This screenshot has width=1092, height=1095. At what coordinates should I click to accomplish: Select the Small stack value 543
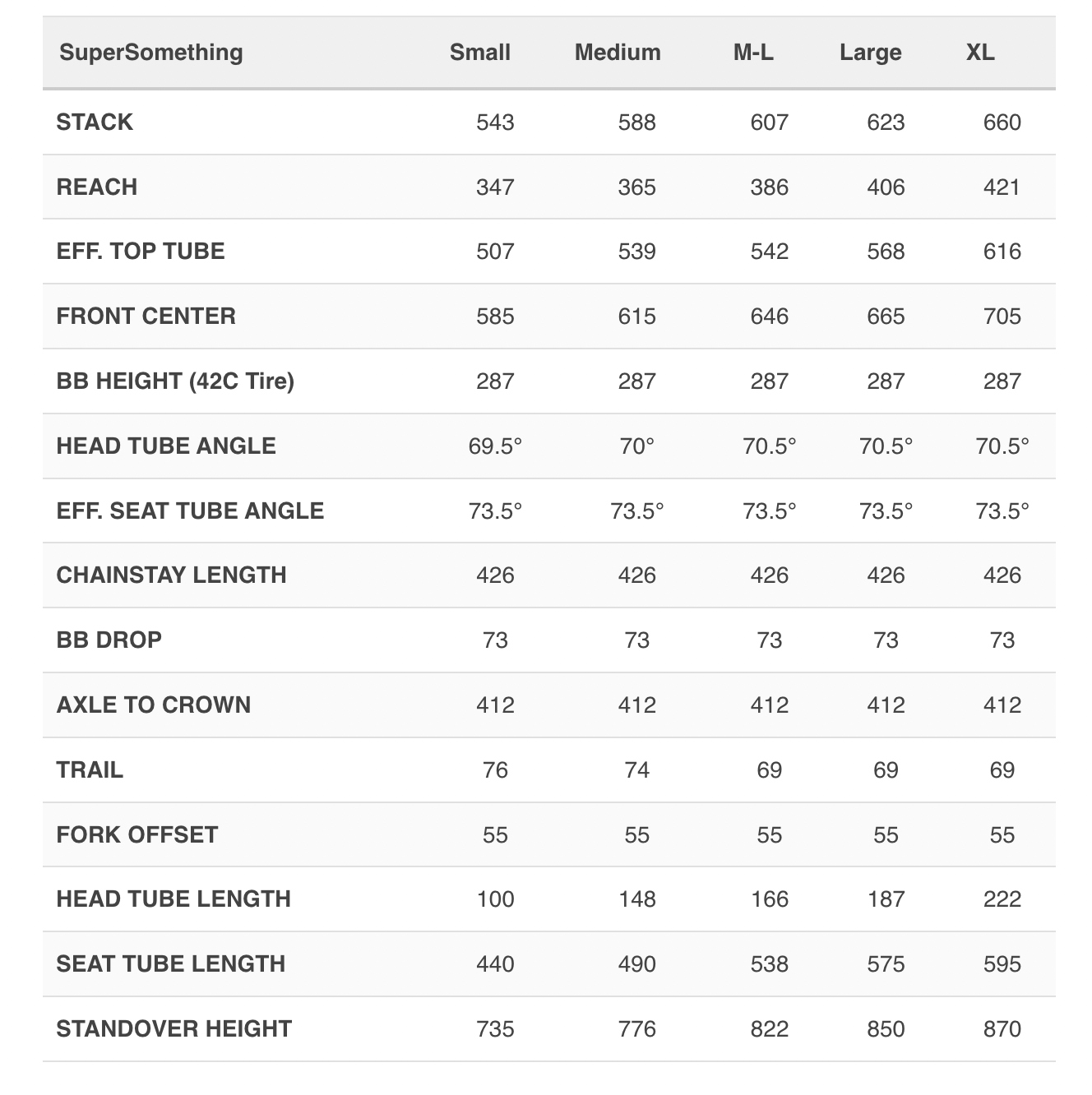click(x=495, y=122)
